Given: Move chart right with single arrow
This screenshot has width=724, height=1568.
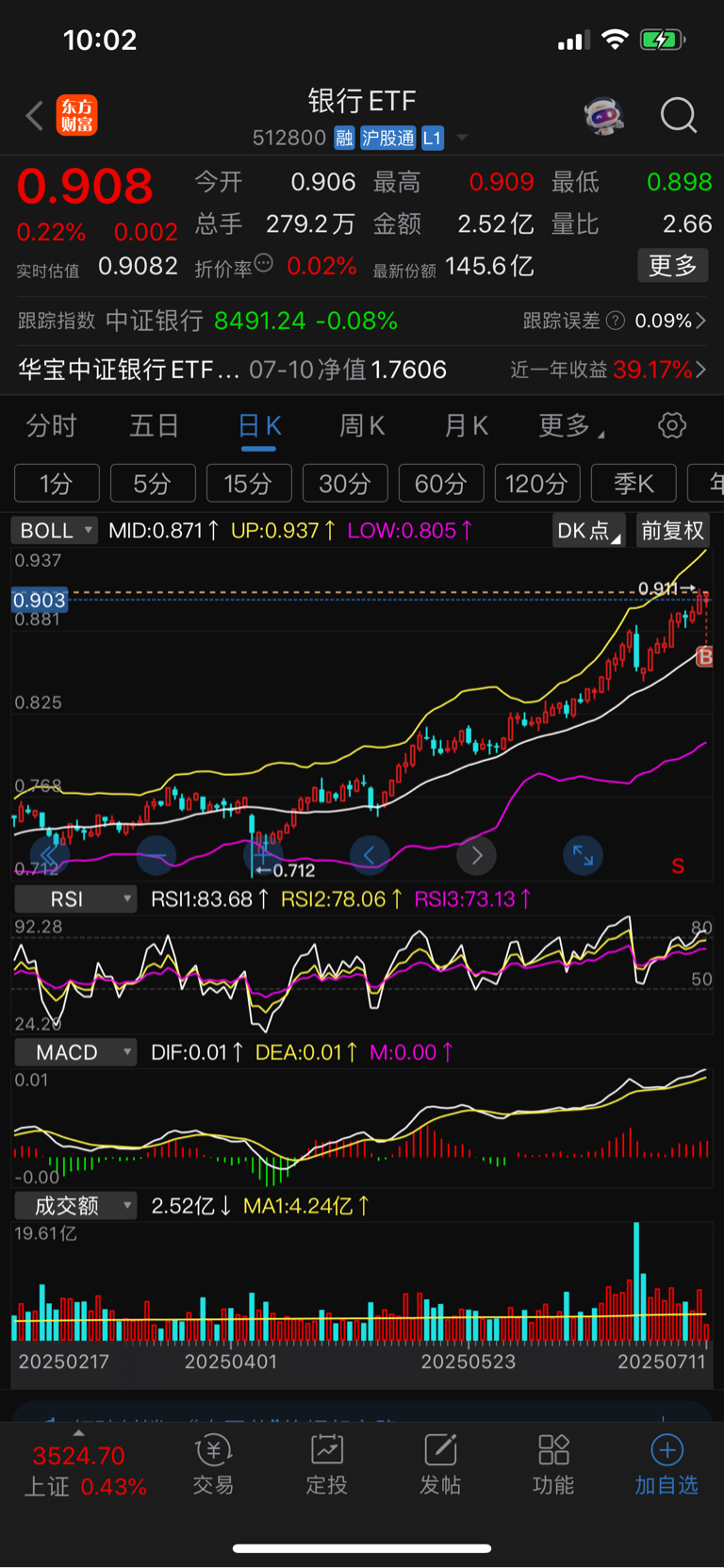Looking at the screenshot, I should (476, 855).
